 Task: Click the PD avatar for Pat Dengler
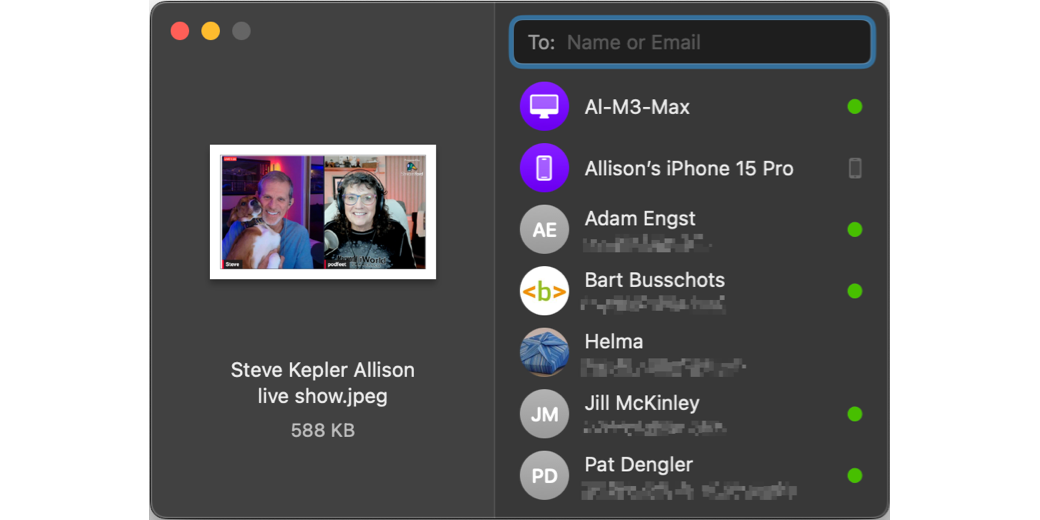point(544,476)
